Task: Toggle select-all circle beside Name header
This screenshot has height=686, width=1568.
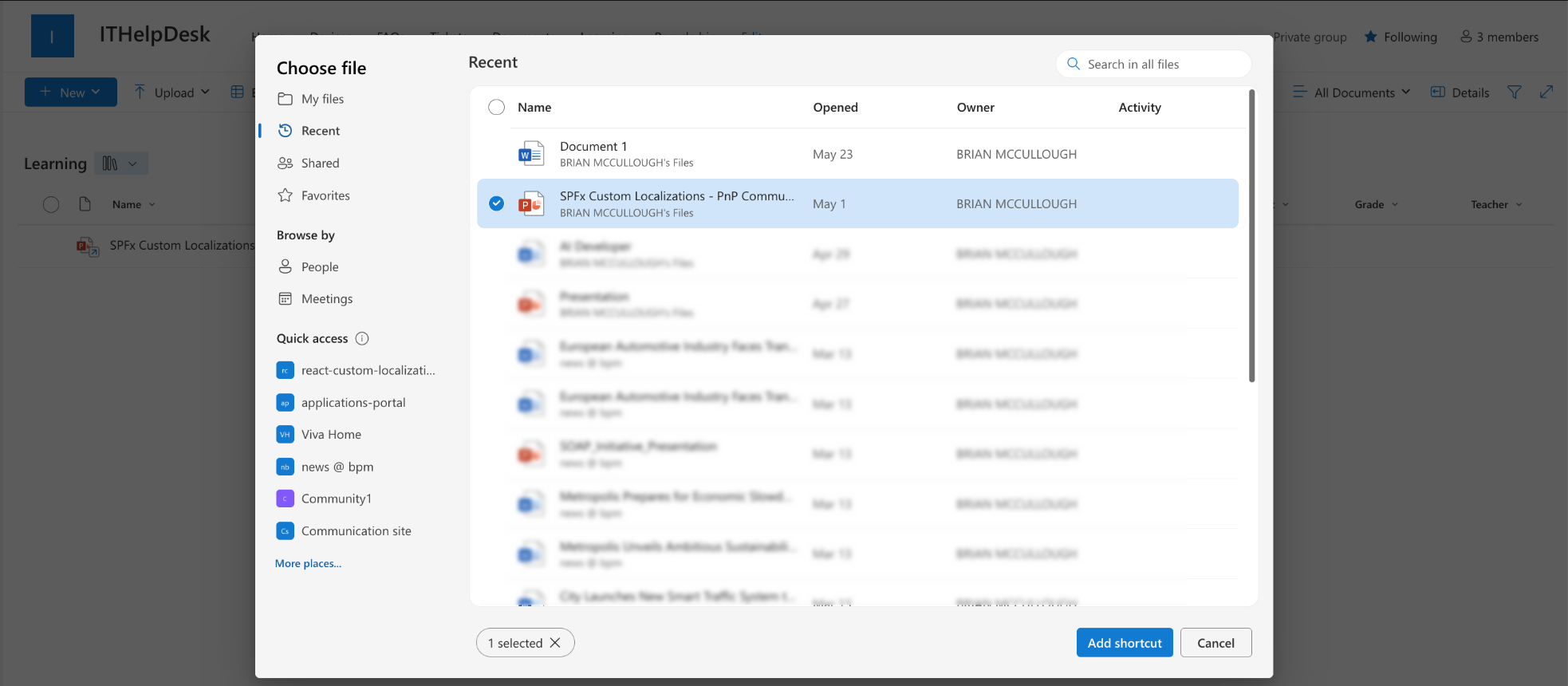Action: click(x=496, y=107)
